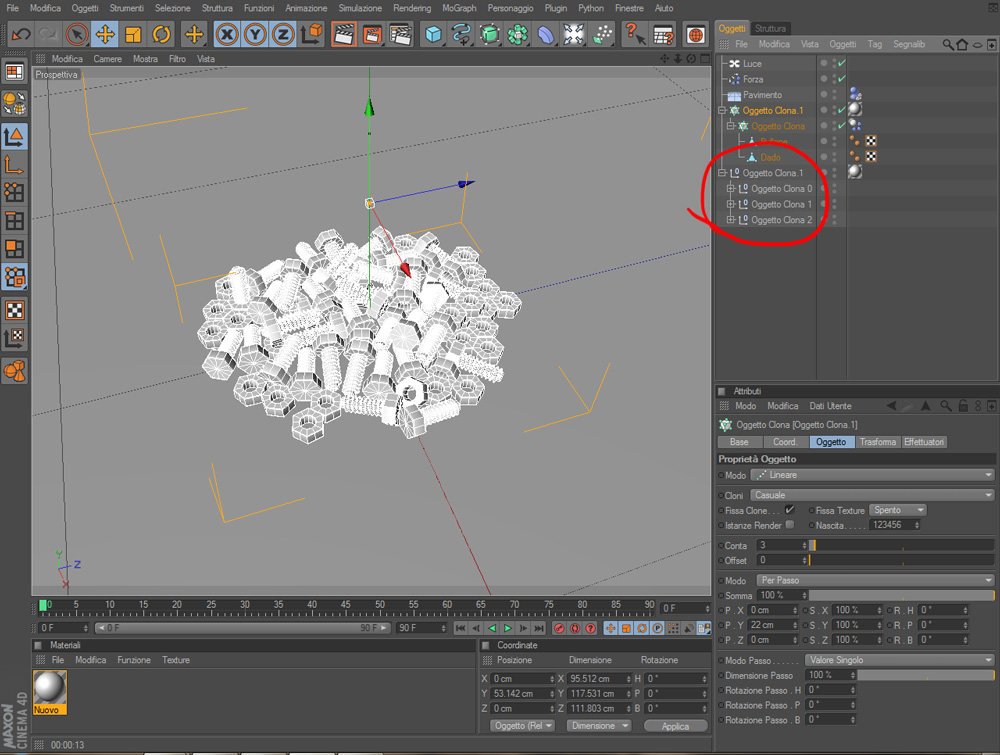Open the Oggetto (Rel) dropdown button

tap(523, 726)
